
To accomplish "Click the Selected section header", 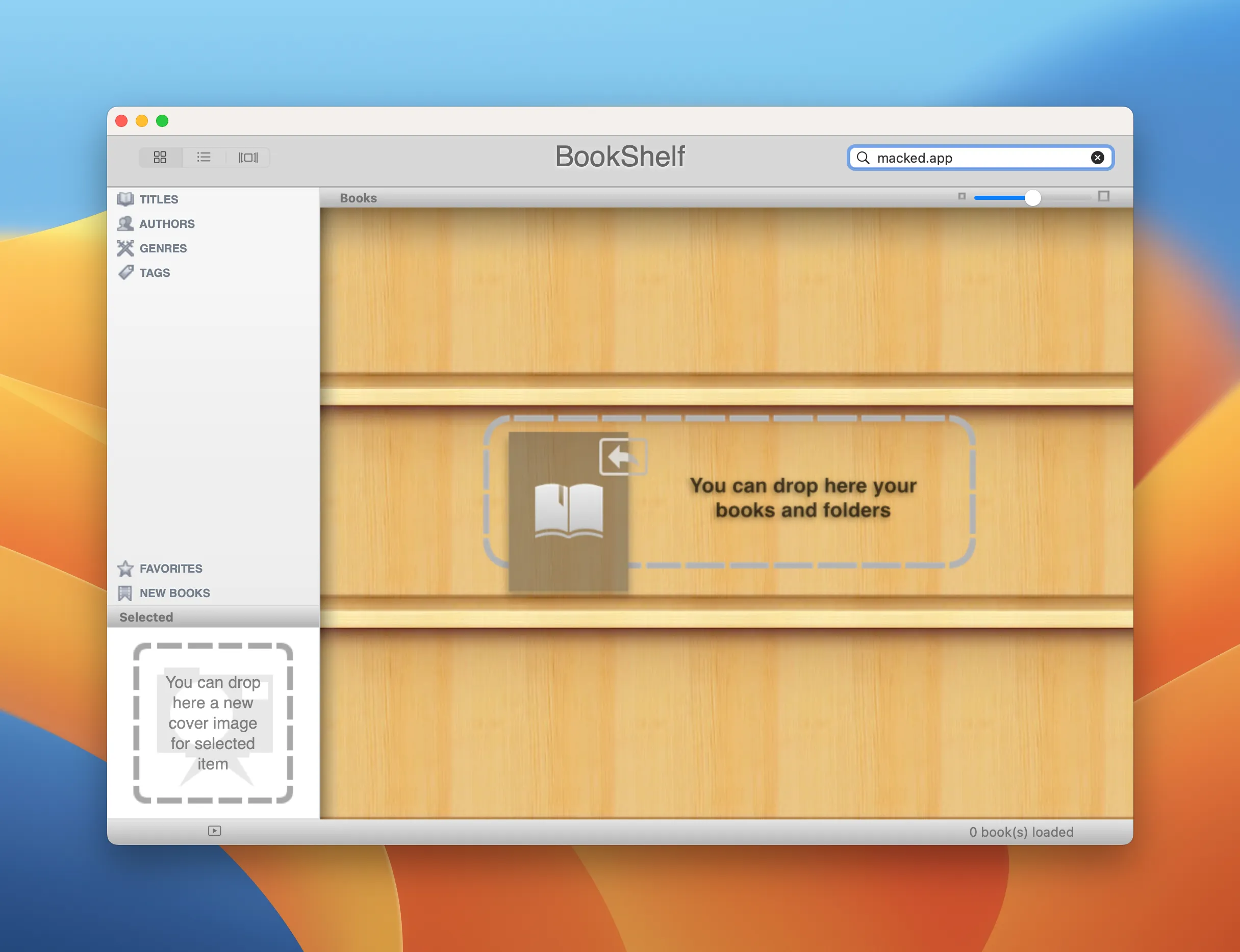I will coord(213,616).
